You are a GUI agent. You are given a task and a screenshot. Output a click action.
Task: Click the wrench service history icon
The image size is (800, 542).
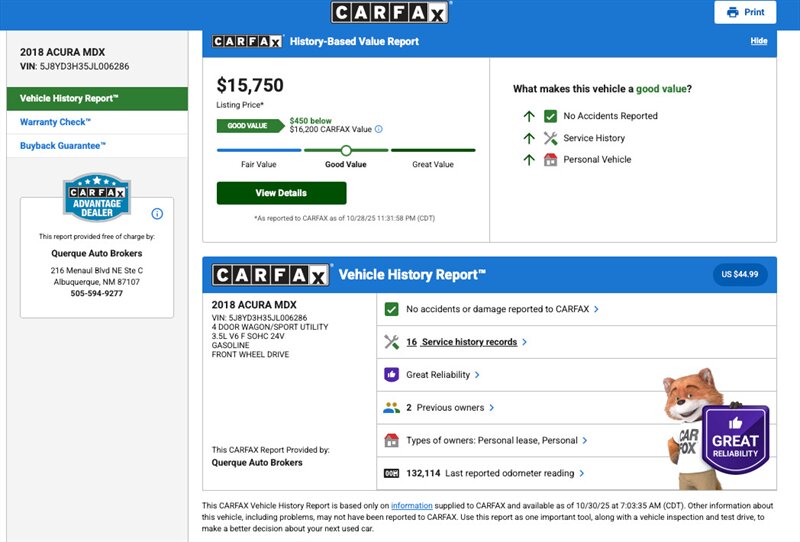(392, 342)
